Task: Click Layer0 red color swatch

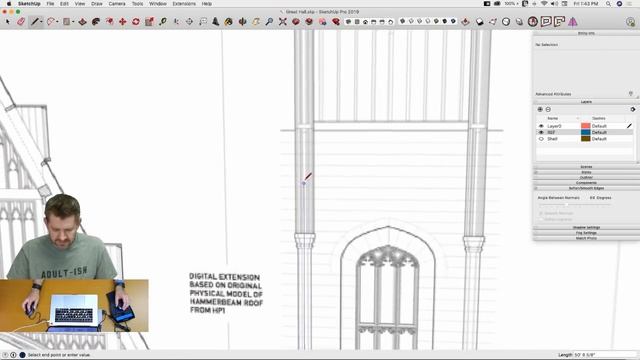Action: [x=586, y=126]
